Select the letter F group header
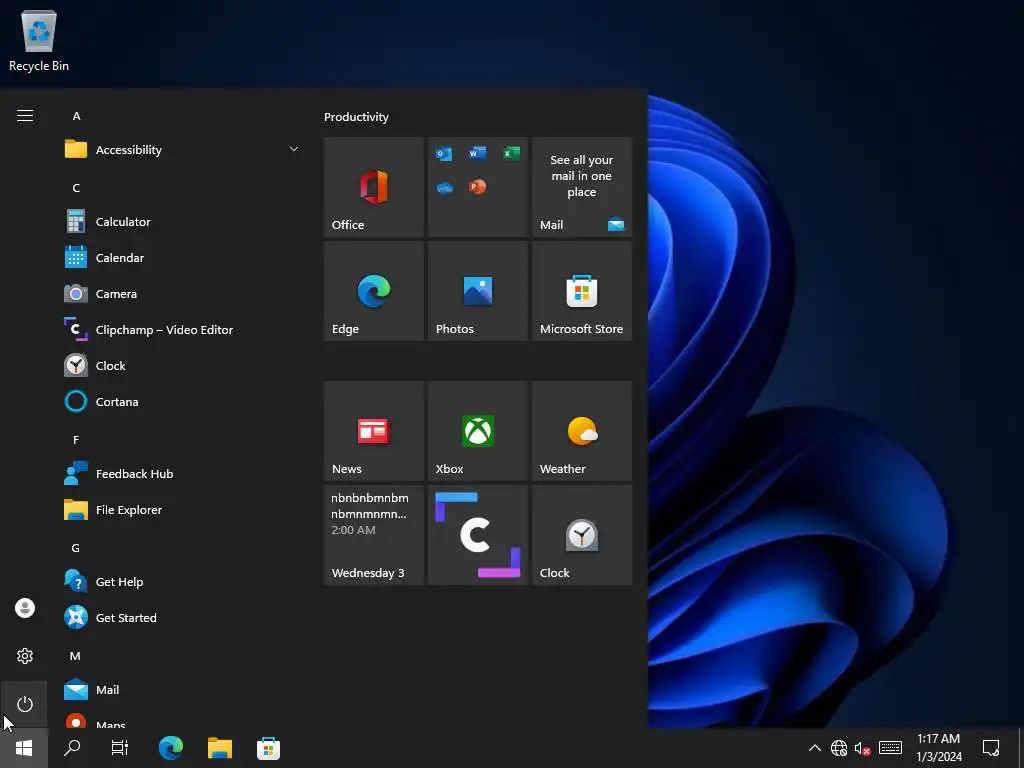Image resolution: width=1024 pixels, height=768 pixels. (x=76, y=440)
